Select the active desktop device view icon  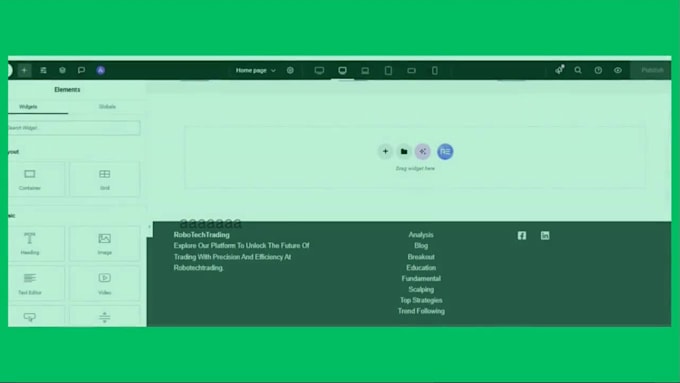pos(343,70)
